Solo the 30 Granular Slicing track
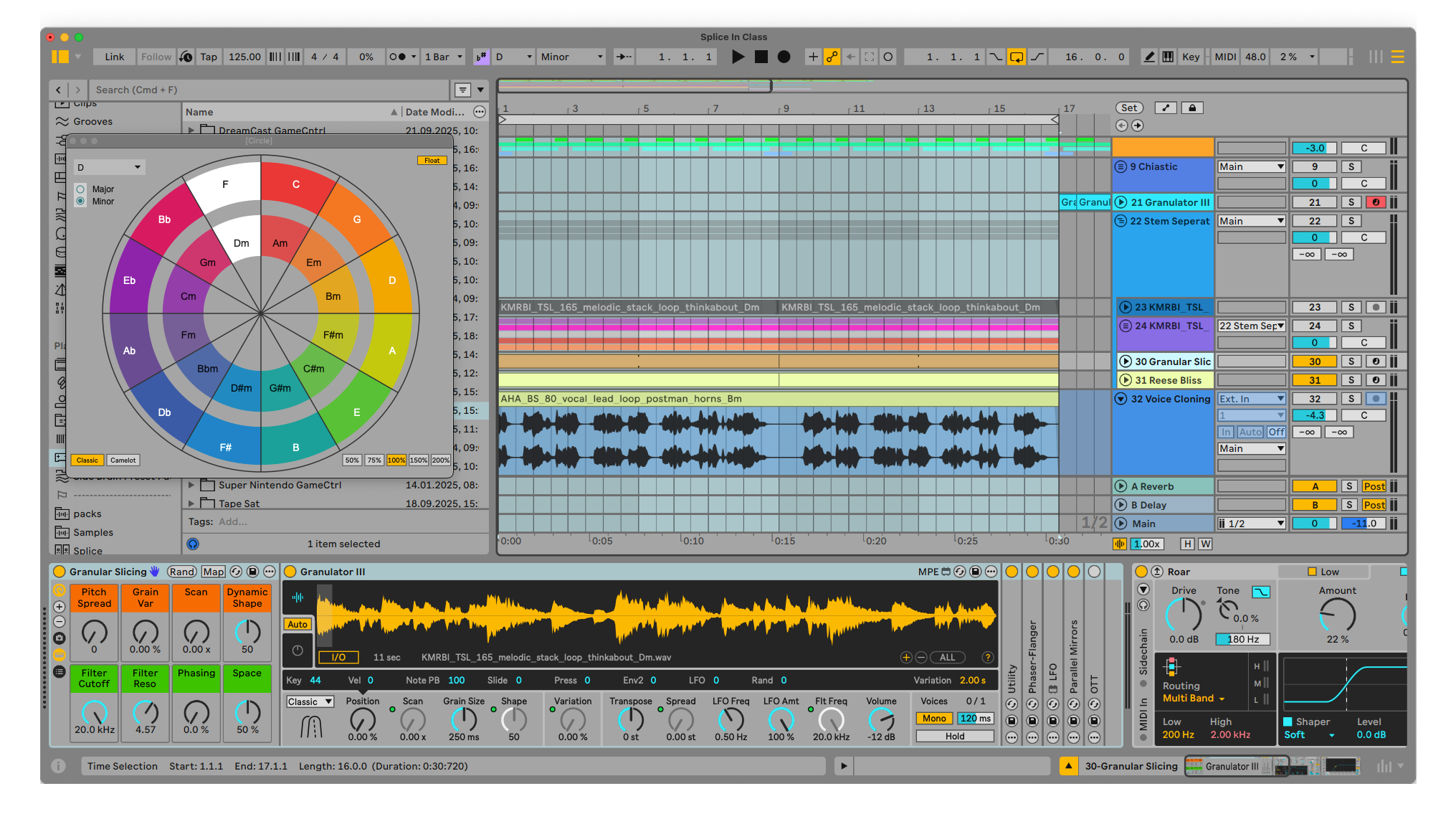The height and width of the screenshot is (837, 1456). pos(1351,361)
